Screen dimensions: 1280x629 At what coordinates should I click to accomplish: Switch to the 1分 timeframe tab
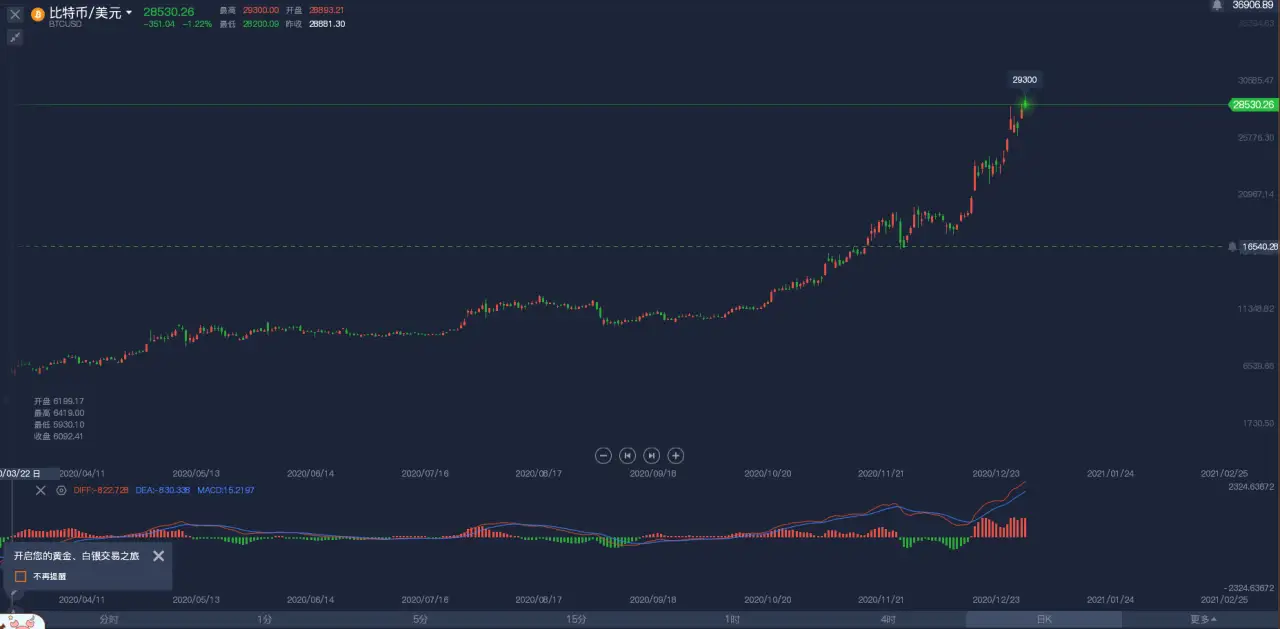click(265, 620)
